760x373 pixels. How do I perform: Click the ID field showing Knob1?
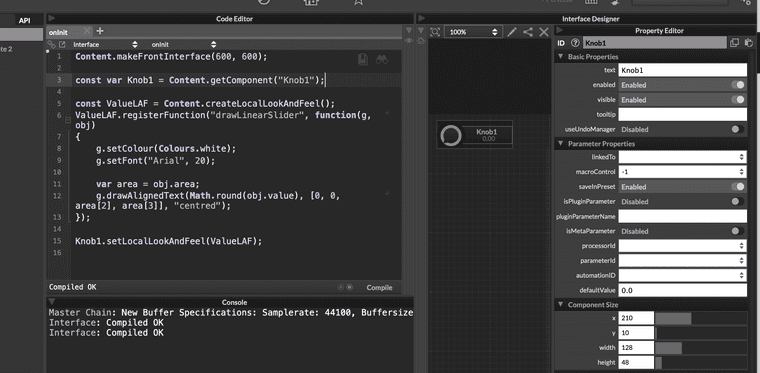coord(655,43)
